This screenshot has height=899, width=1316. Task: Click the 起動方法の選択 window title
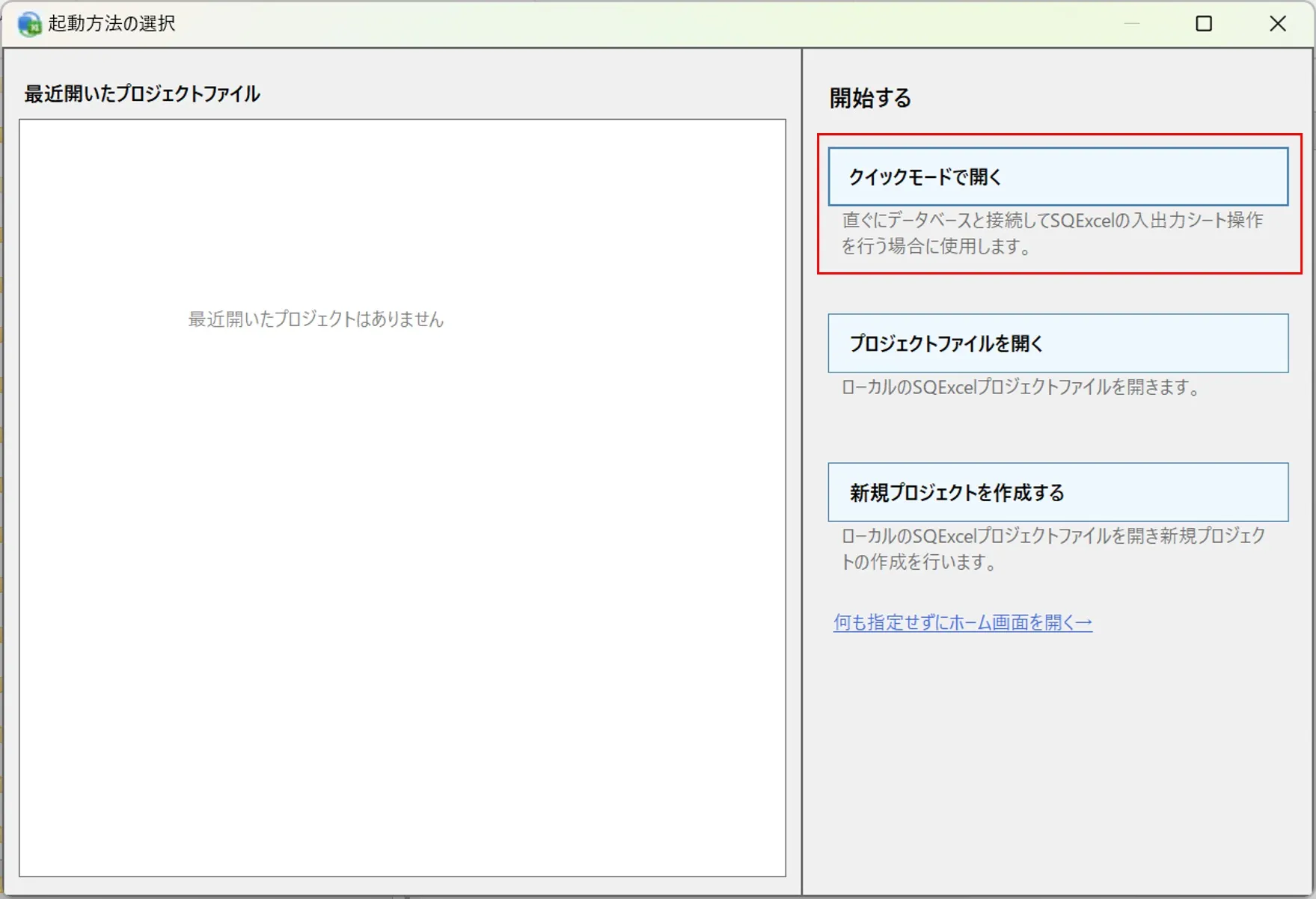tap(111, 24)
